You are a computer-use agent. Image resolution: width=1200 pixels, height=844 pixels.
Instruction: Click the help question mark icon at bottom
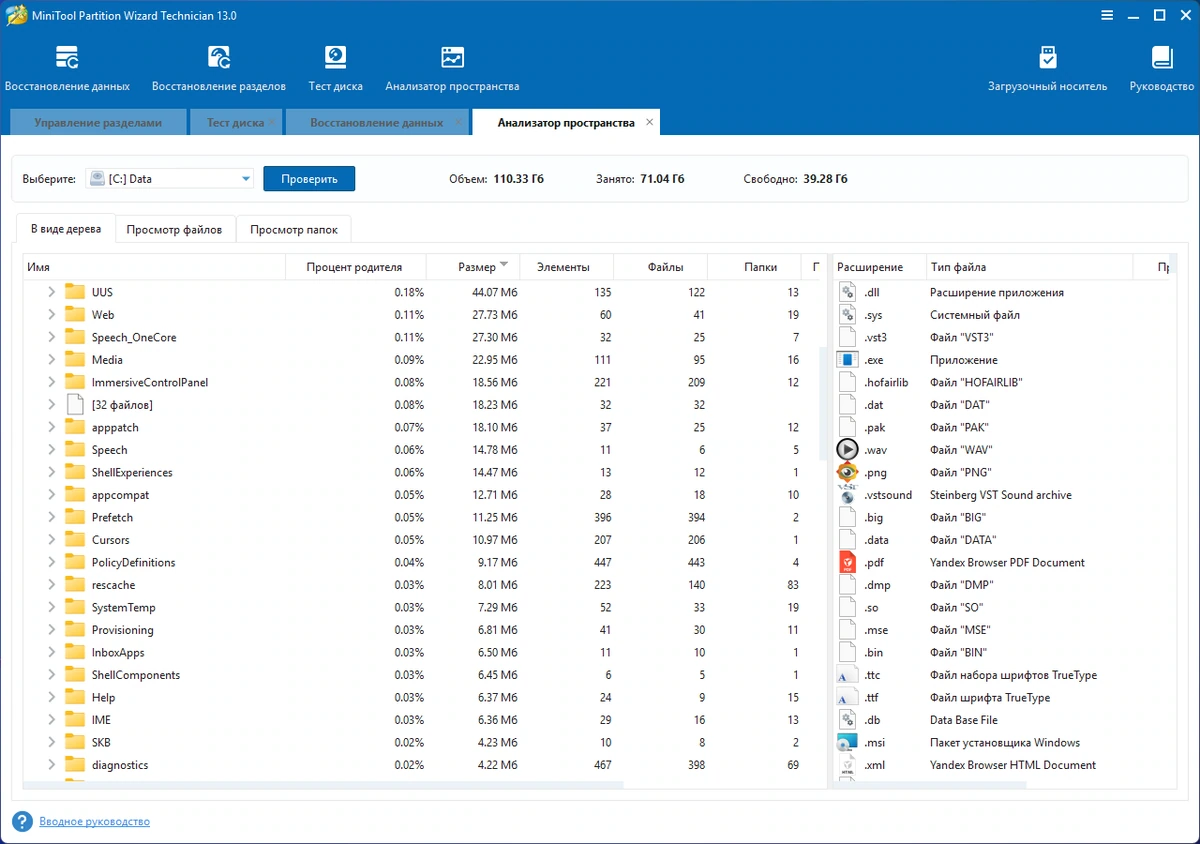click(x=22, y=821)
